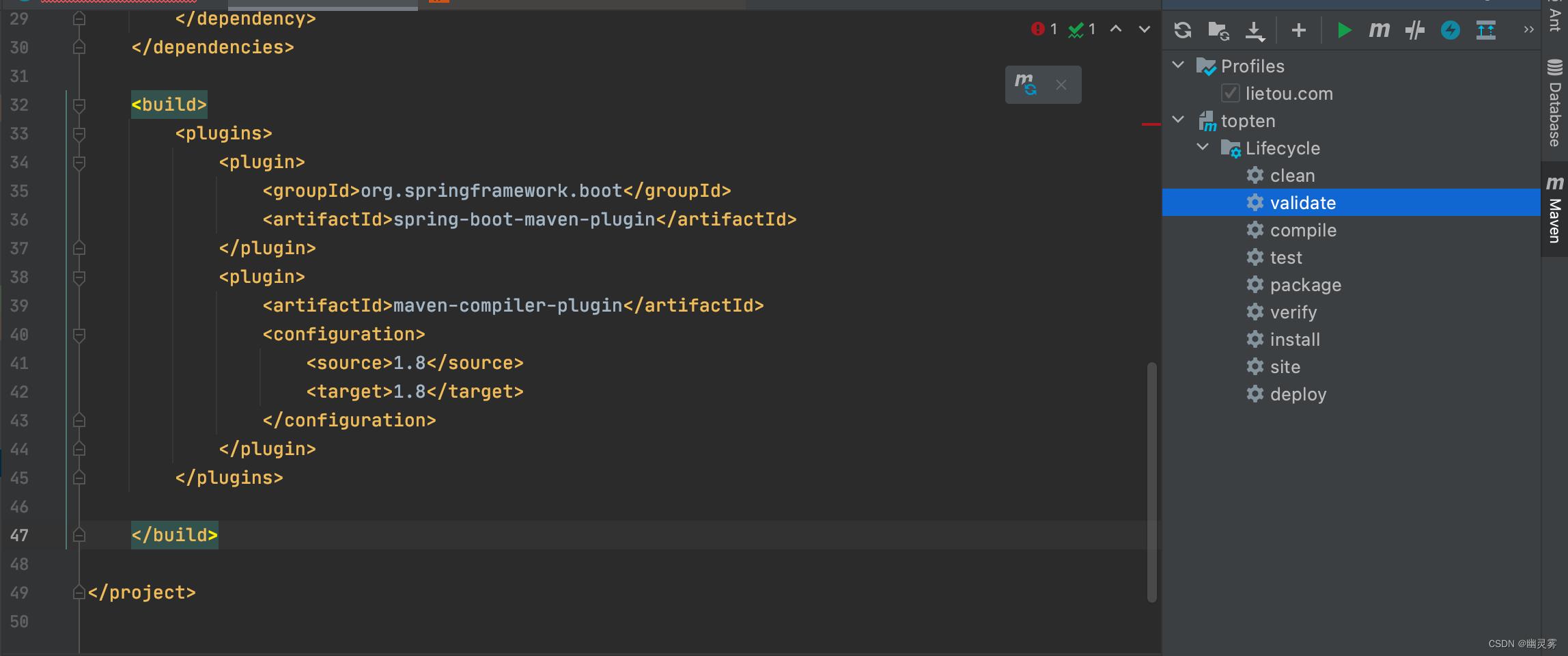The image size is (1568, 656).
Task: Go to previous highlighted error arrow
Action: [1116, 29]
